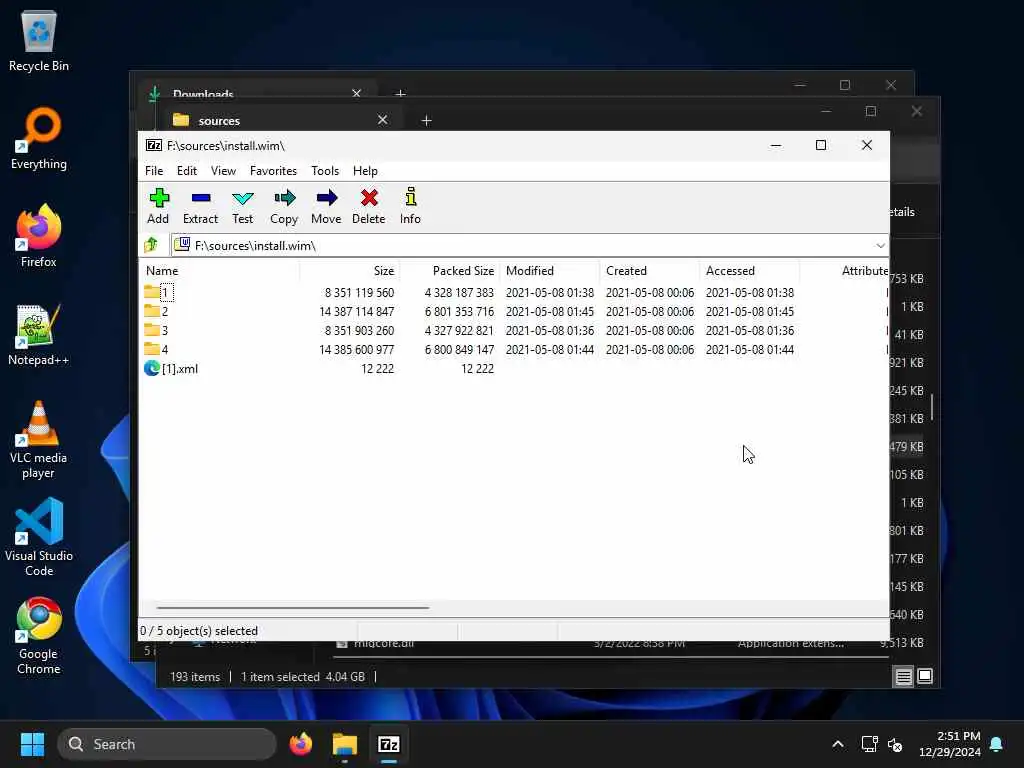This screenshot has width=1024, height=768.
Task: Open the Info toolbar icon
Action: [410, 206]
